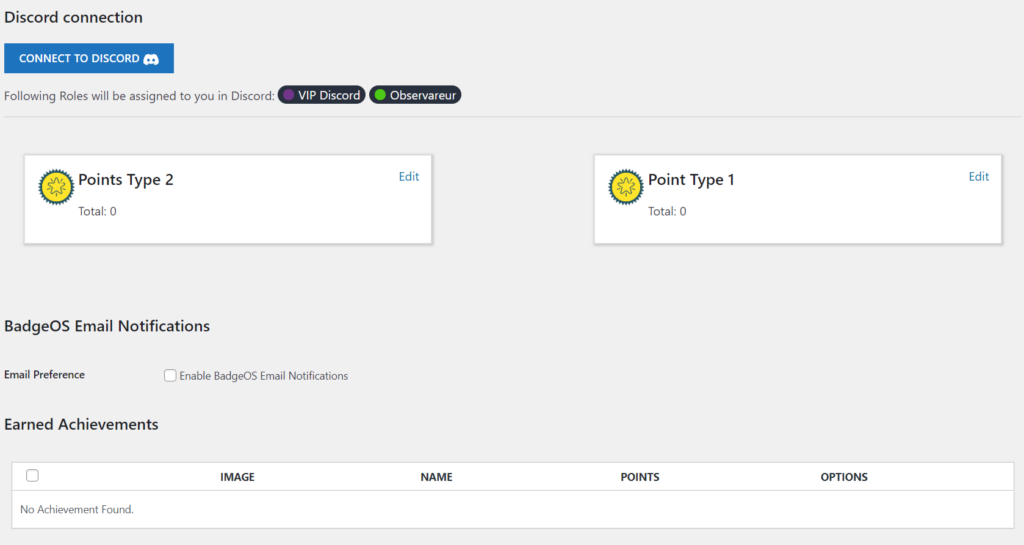Tick the select-all achievements checkbox

pyautogui.click(x=32, y=475)
